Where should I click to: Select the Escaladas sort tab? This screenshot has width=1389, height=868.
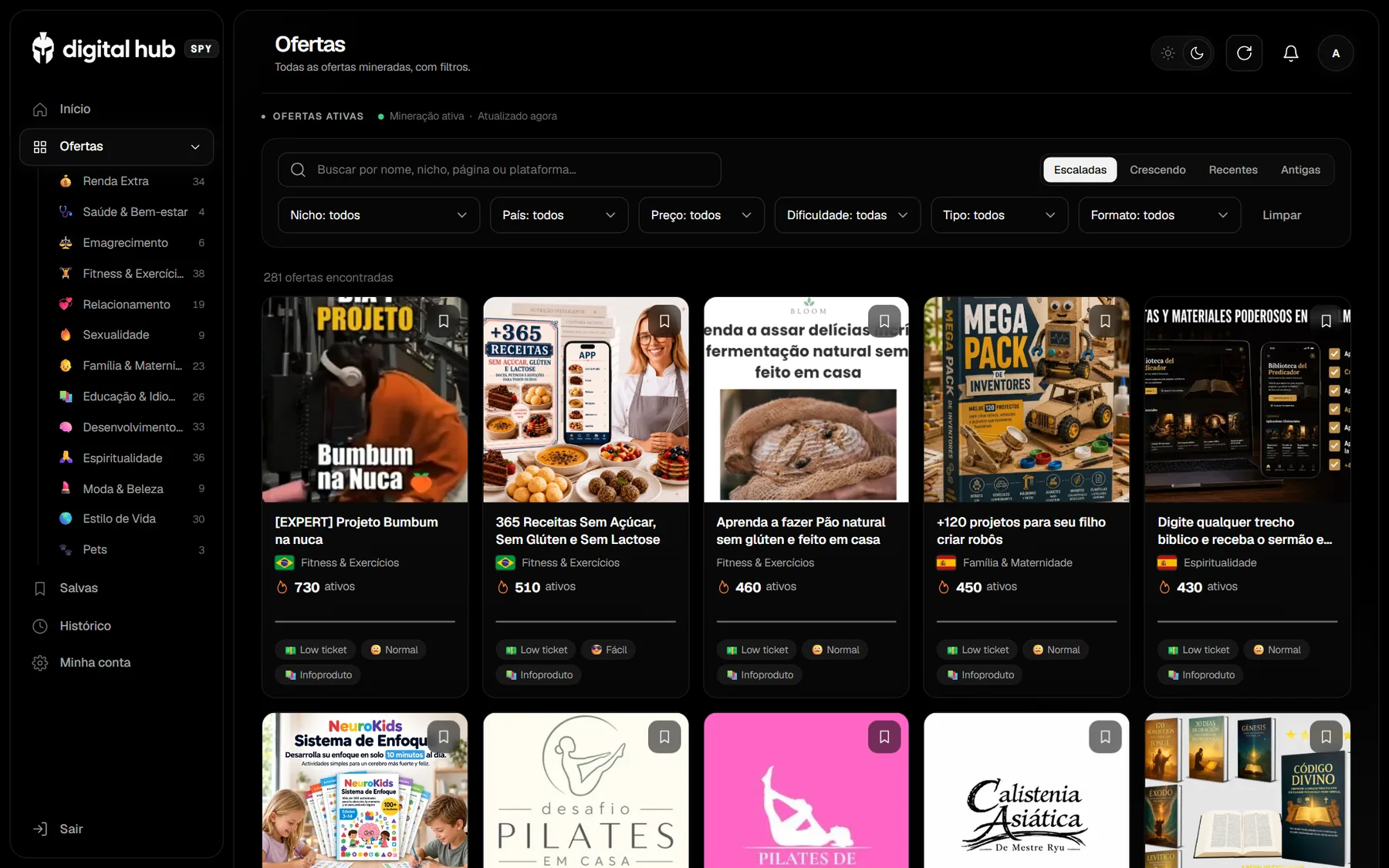coord(1080,170)
